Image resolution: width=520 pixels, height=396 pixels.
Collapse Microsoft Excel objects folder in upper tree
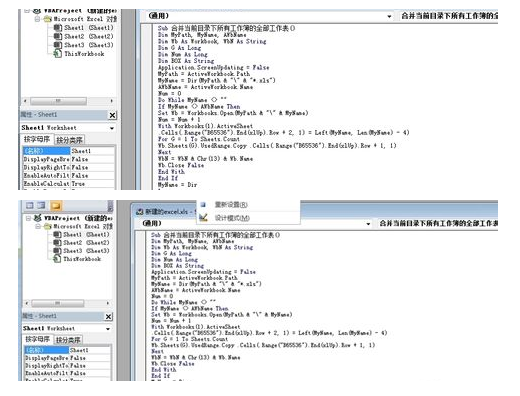(x=37, y=19)
